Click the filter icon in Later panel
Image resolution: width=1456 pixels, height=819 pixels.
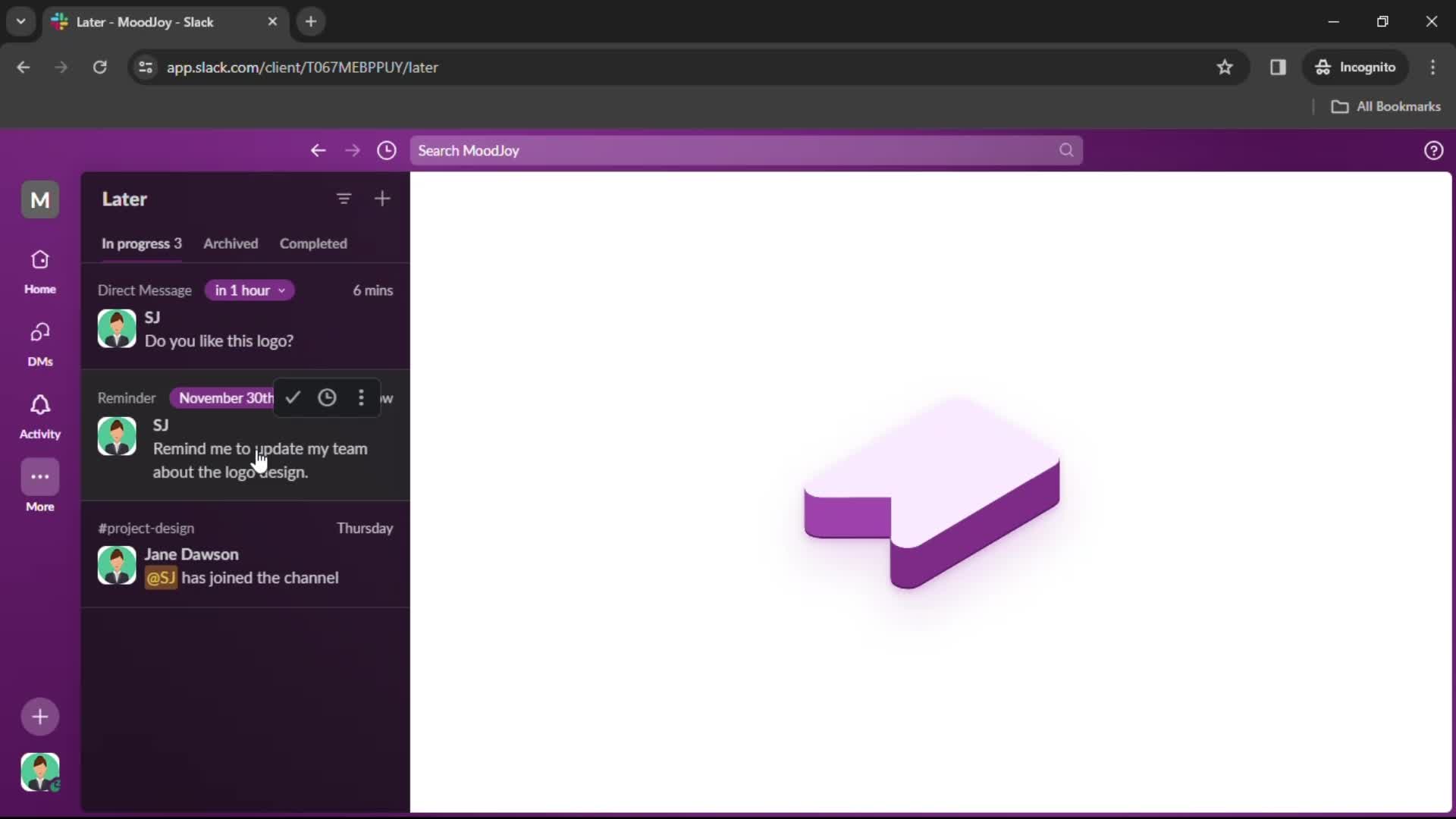pyautogui.click(x=345, y=199)
